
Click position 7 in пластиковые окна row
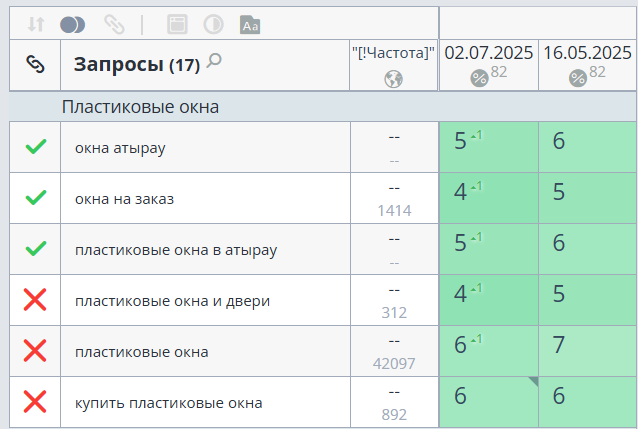point(588,351)
